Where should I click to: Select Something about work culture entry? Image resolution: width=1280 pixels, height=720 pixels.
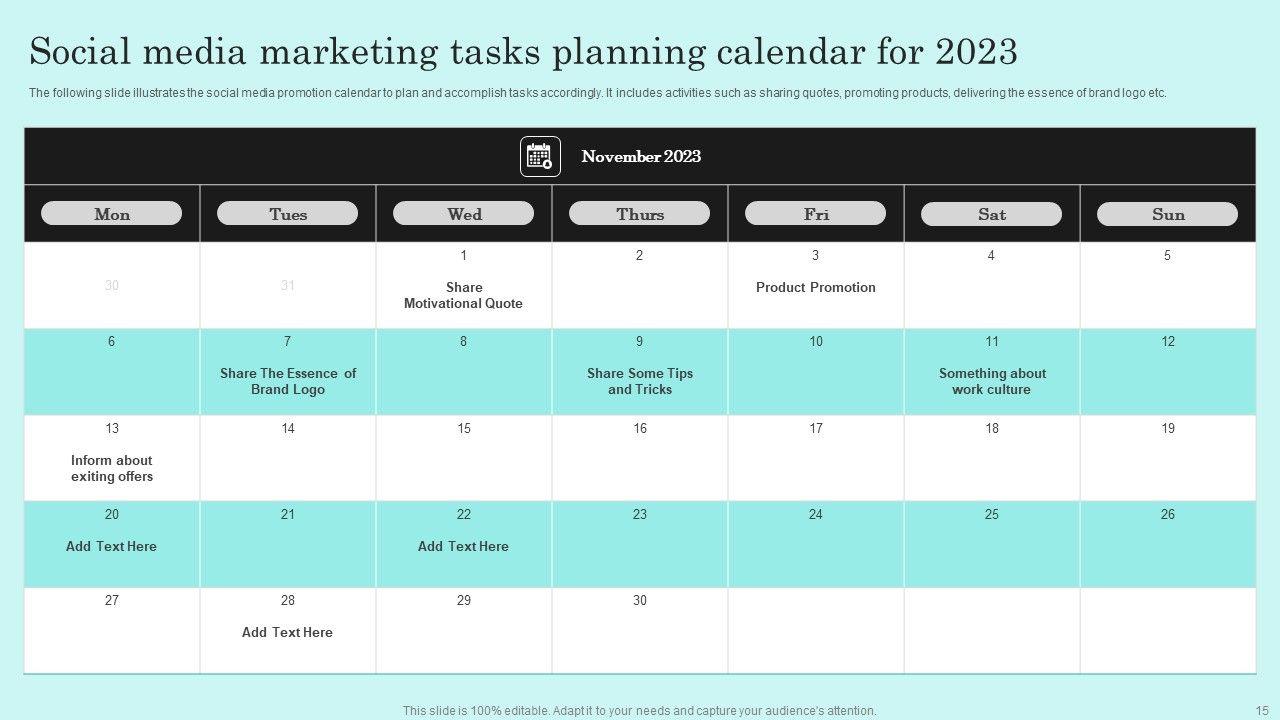click(992, 381)
